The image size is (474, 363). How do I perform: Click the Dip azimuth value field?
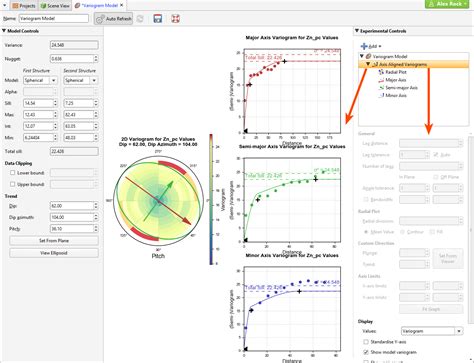[x=72, y=217]
